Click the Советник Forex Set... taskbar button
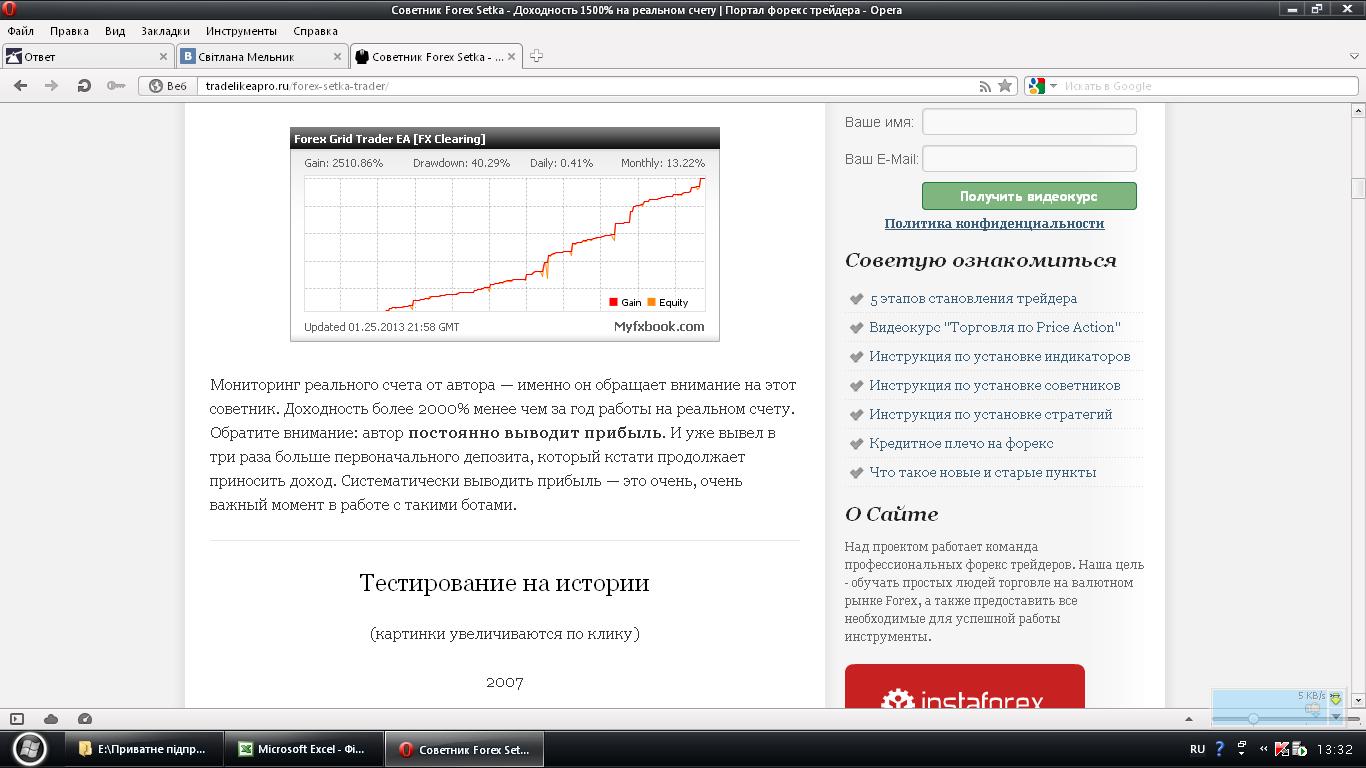This screenshot has width=1366, height=768. [465, 748]
